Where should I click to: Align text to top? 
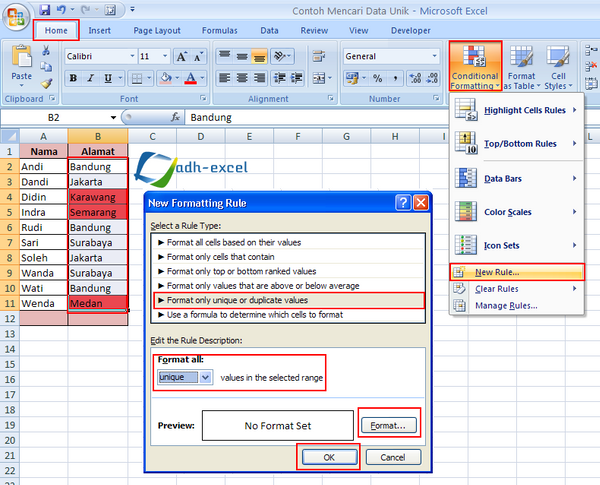[225, 57]
